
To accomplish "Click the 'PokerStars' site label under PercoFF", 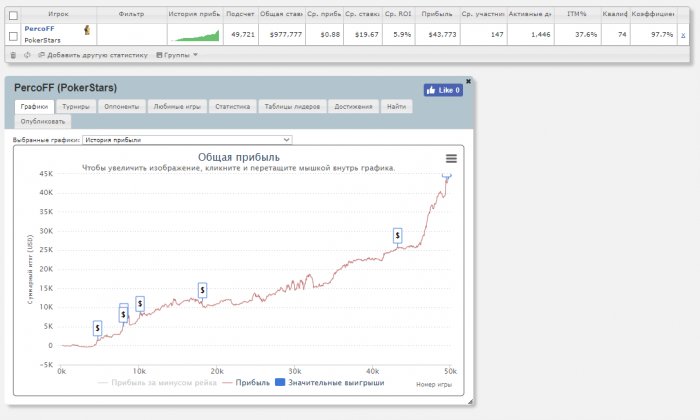I will pyautogui.click(x=42, y=40).
